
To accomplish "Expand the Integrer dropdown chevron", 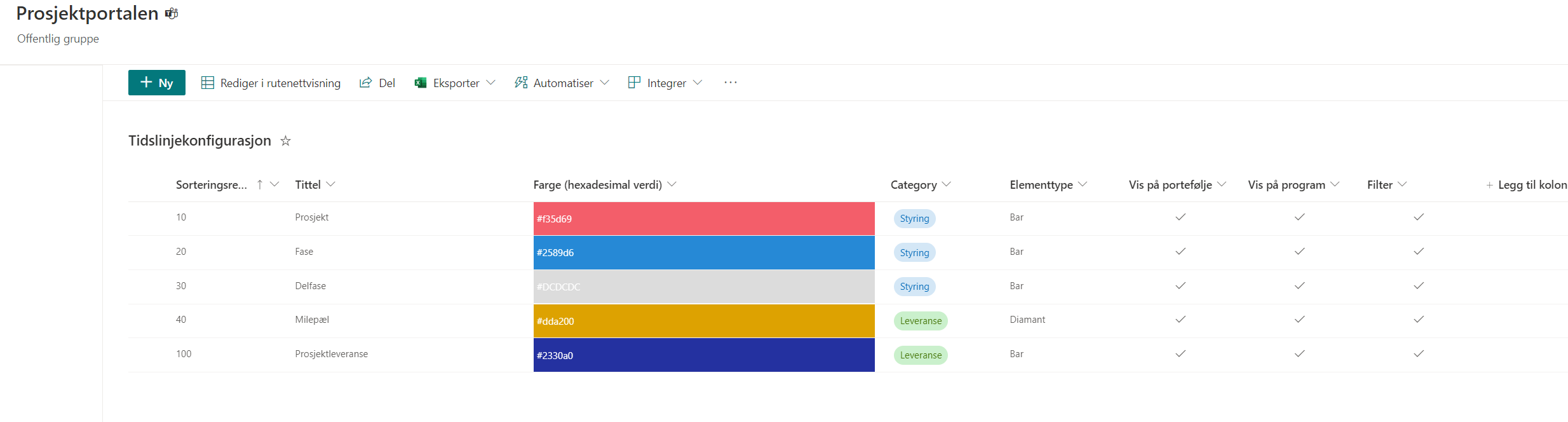I will (x=697, y=83).
